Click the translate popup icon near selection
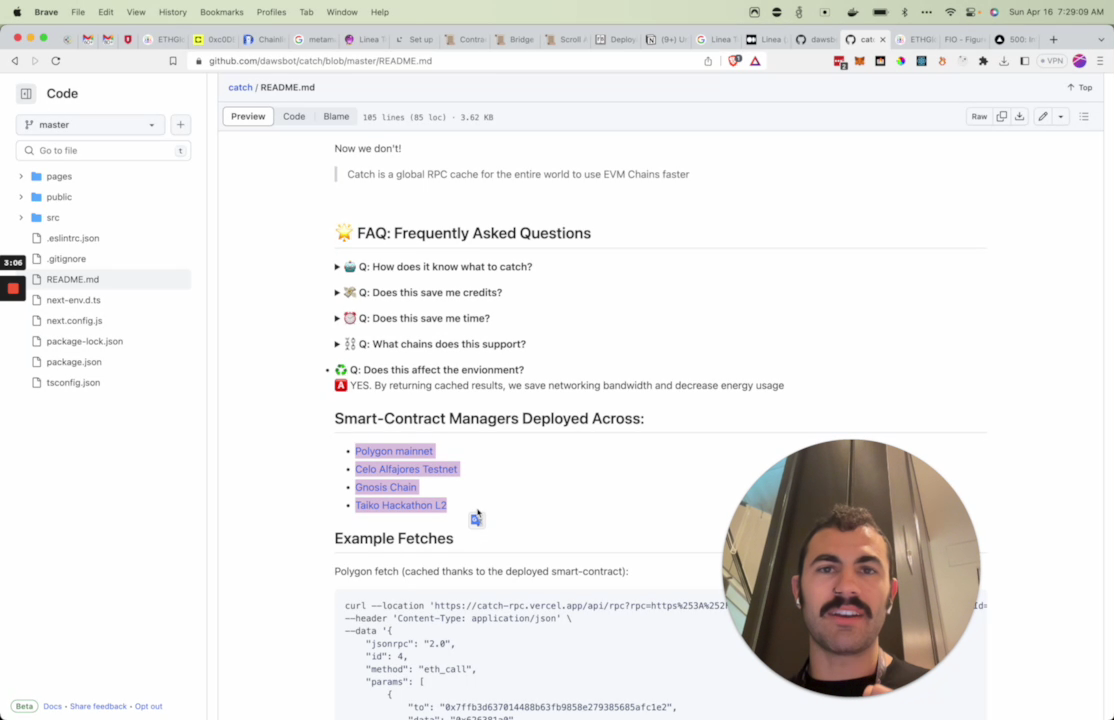Viewport: 1114px width, 720px height. (x=476, y=520)
